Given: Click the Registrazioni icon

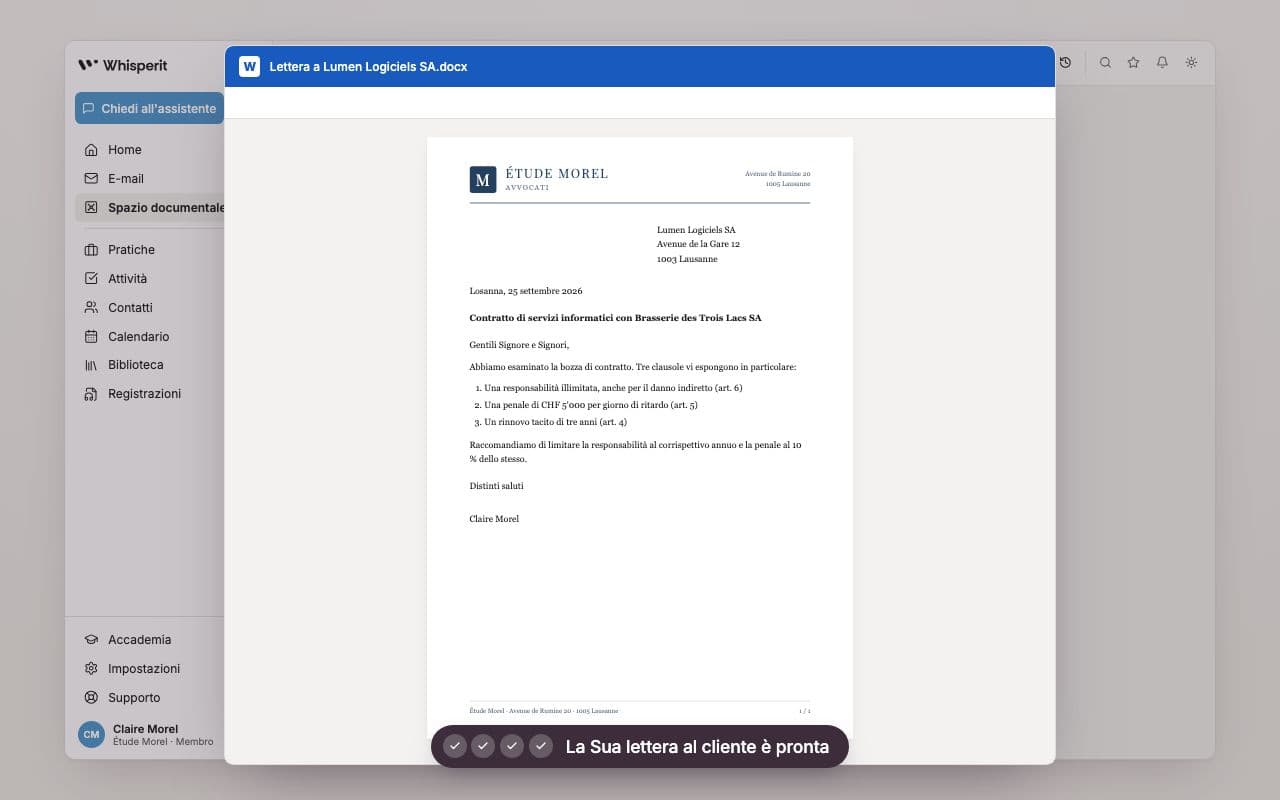Looking at the screenshot, I should click(91, 394).
